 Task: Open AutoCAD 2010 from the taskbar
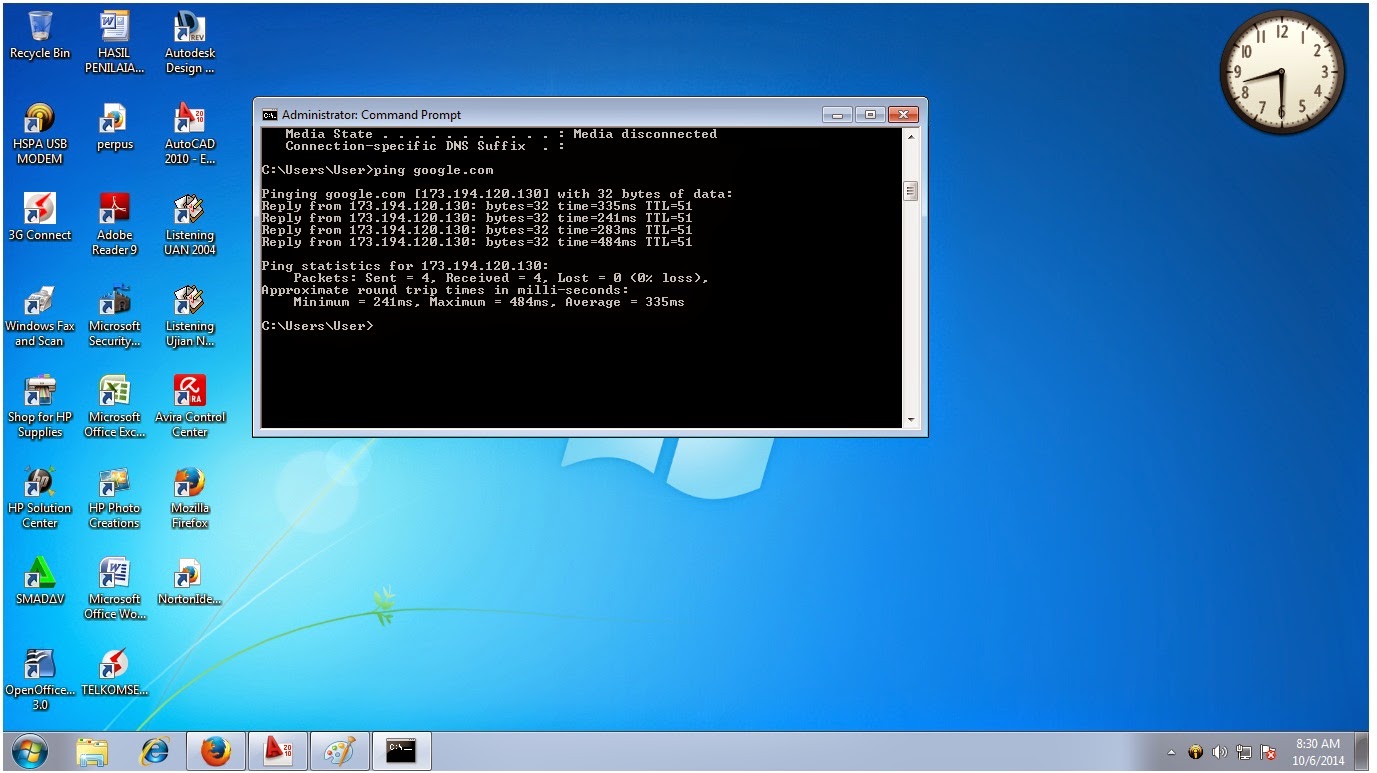[x=277, y=750]
